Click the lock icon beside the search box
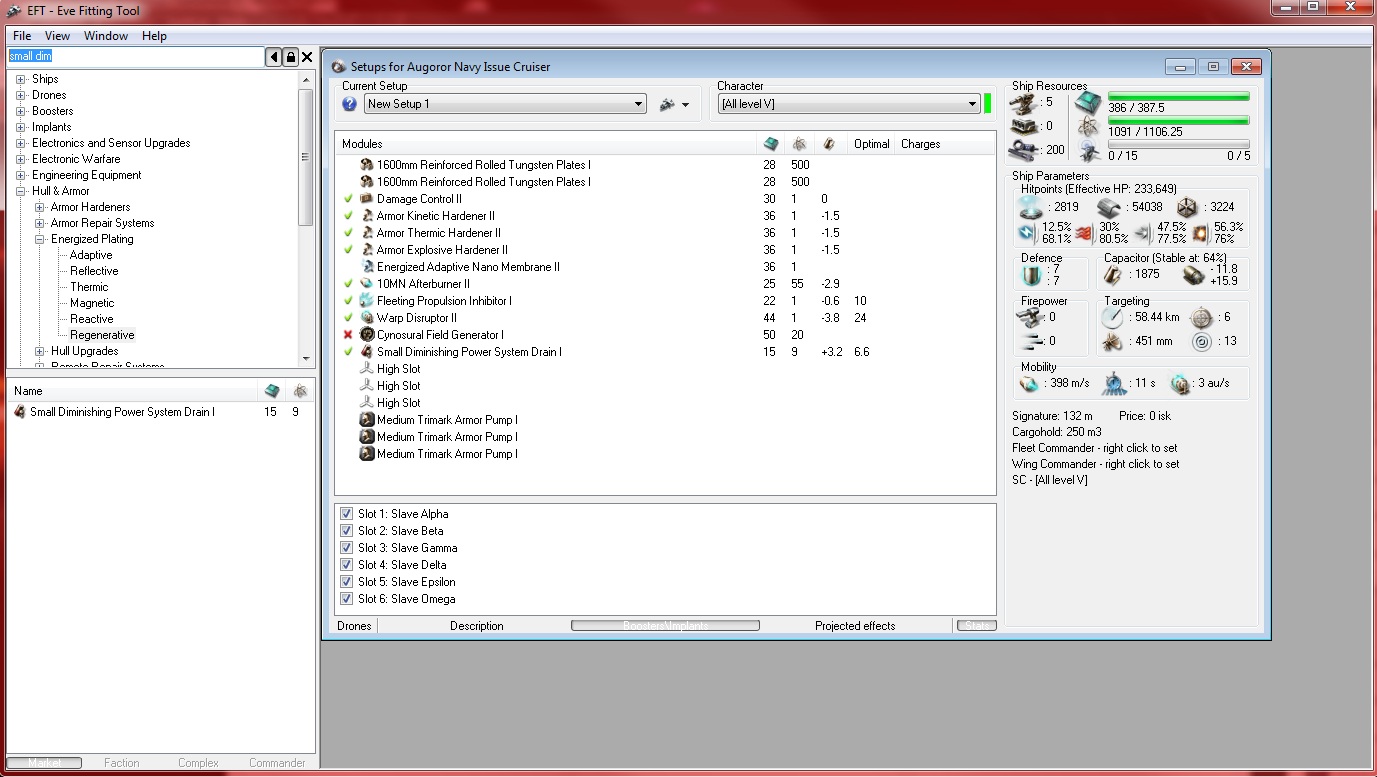 coord(290,57)
